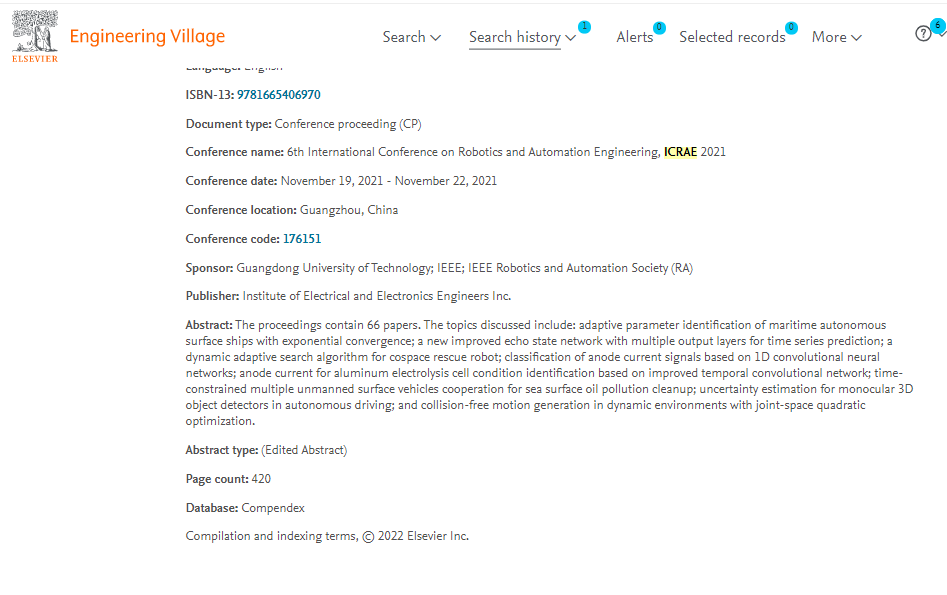
Task: Open the Alerts menu item
Action: pos(634,37)
